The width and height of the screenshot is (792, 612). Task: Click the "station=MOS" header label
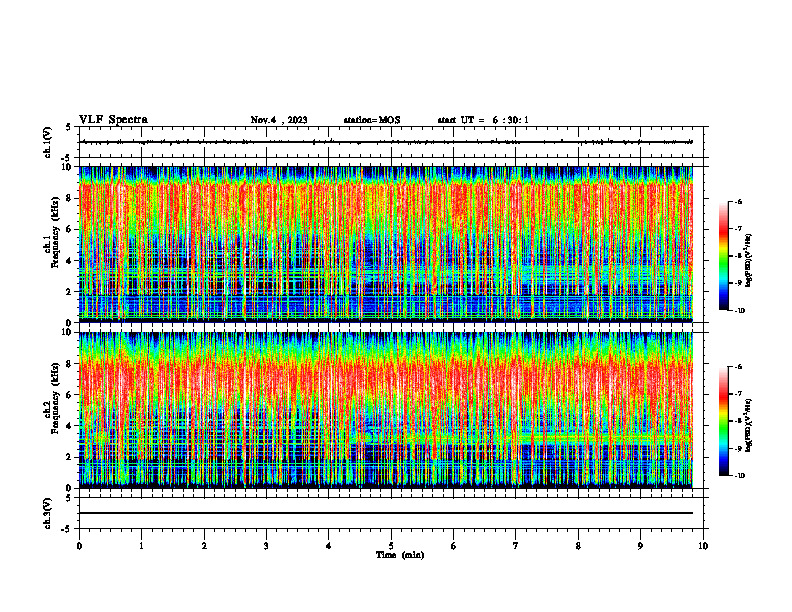click(x=372, y=120)
